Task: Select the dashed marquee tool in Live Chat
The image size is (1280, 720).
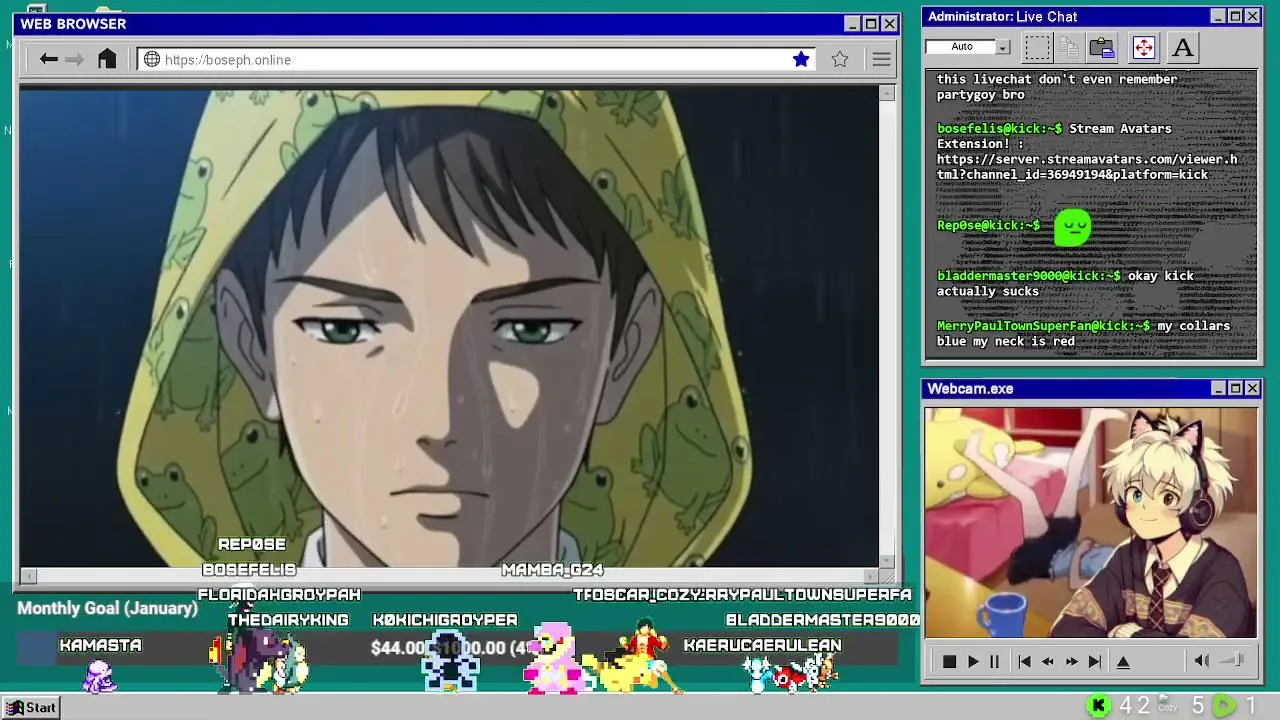Action: pos(1038,47)
